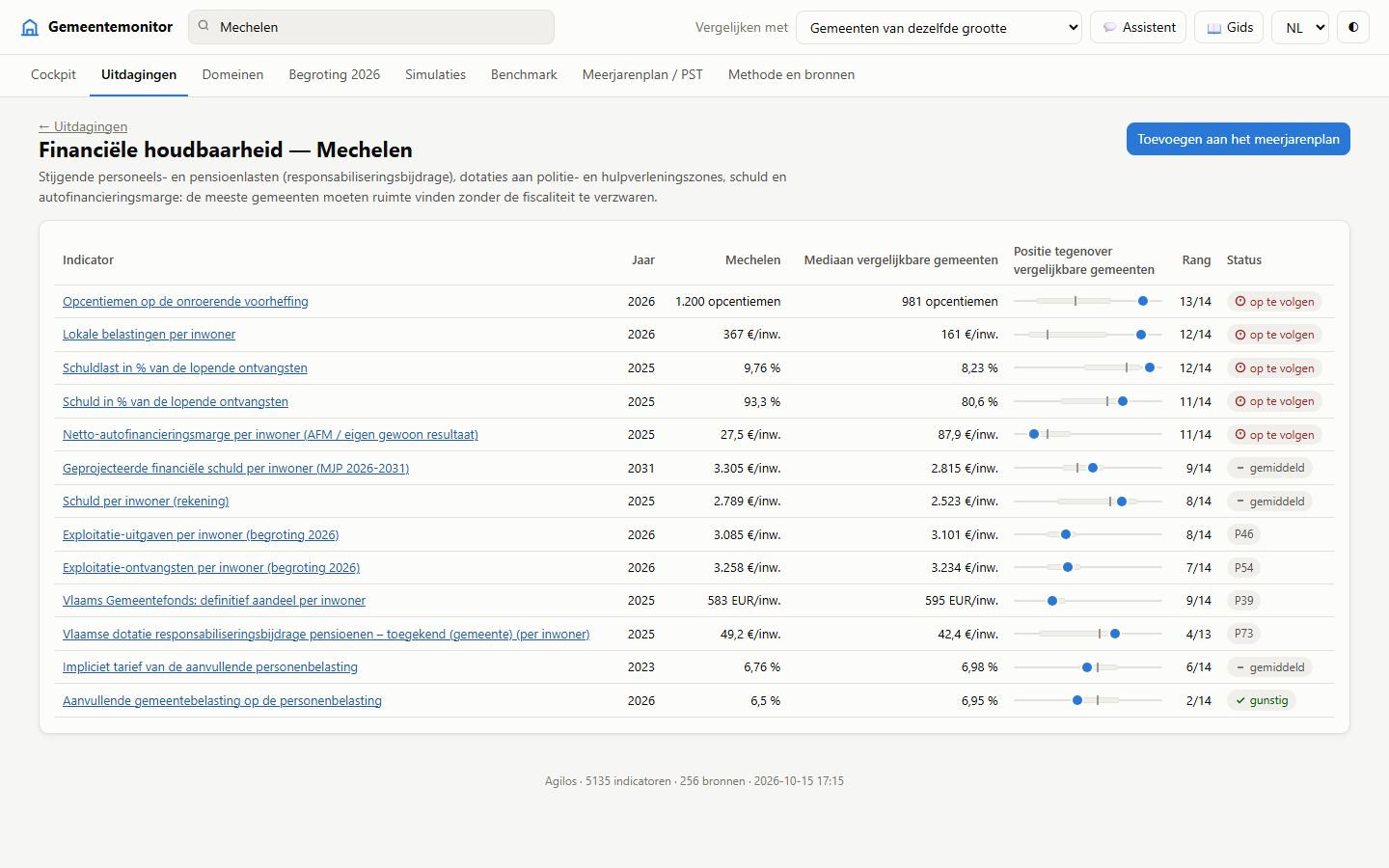The image size is (1389, 868).
Task: Go back via '← Uitdagingen' link
Action: (83, 126)
